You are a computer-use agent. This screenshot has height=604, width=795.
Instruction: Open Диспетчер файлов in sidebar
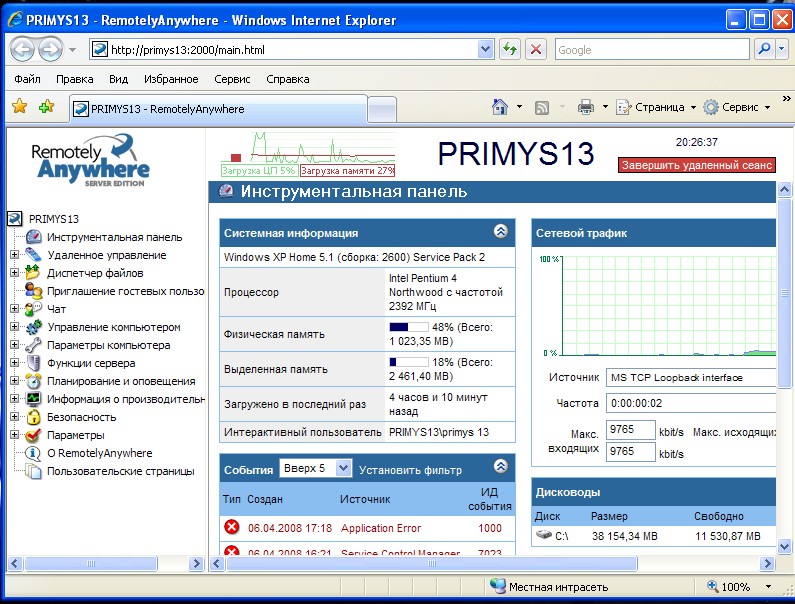tap(95, 273)
